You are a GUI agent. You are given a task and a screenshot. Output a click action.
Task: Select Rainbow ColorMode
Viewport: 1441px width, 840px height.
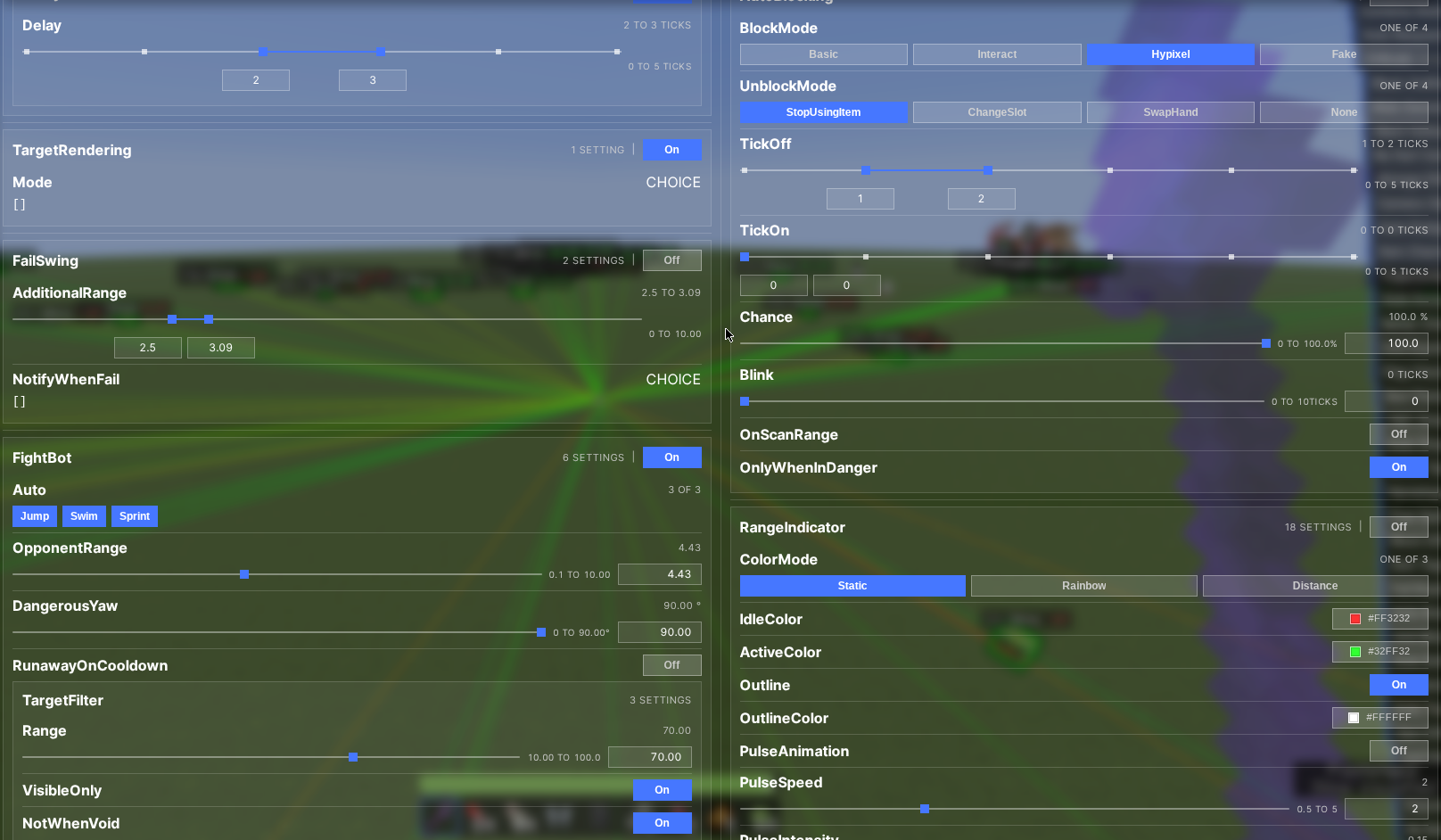pos(1083,586)
